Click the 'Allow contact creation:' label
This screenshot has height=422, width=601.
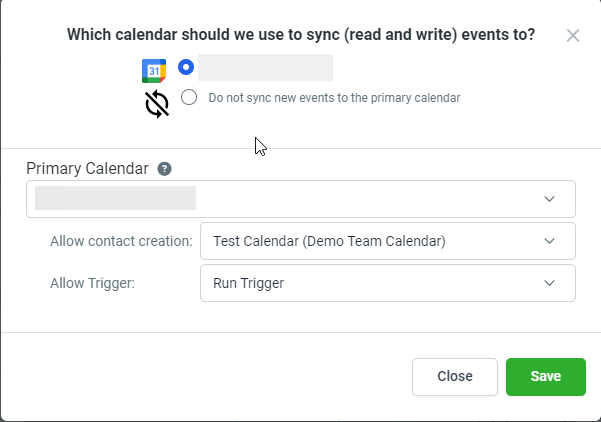(121, 241)
